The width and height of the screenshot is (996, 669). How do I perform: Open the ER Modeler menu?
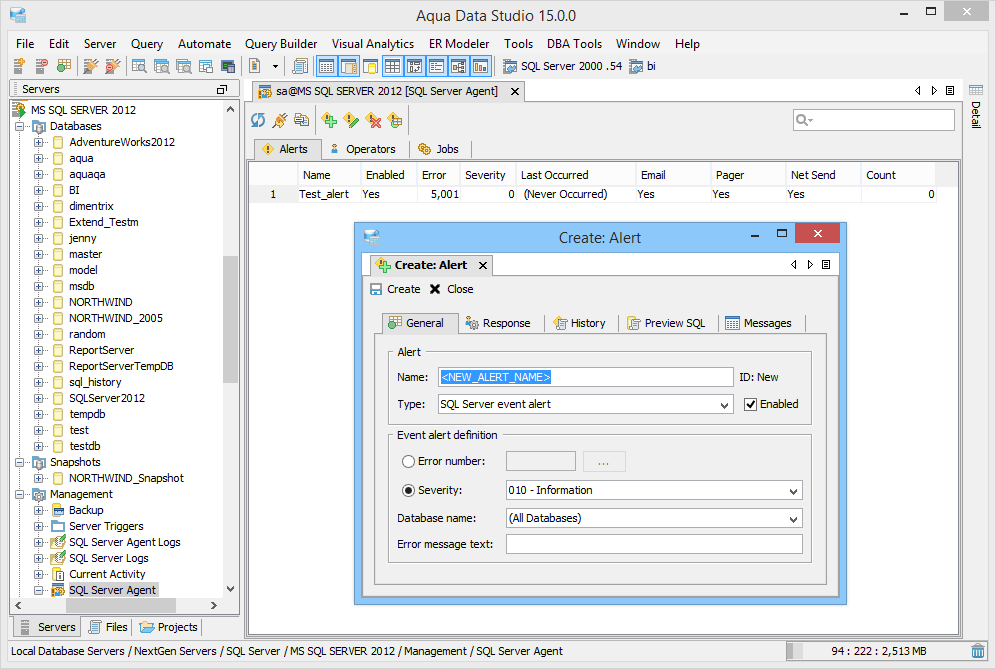click(459, 44)
